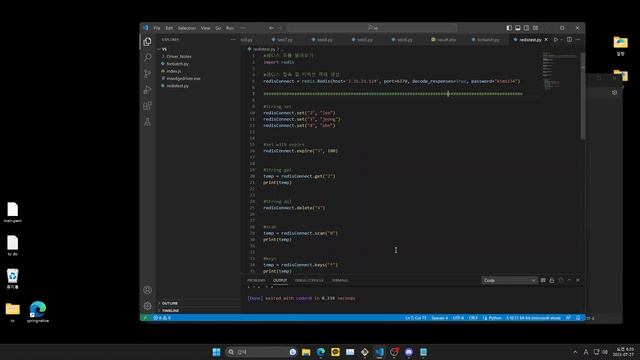
Task: Open the Extensions view
Action: (x=147, y=106)
